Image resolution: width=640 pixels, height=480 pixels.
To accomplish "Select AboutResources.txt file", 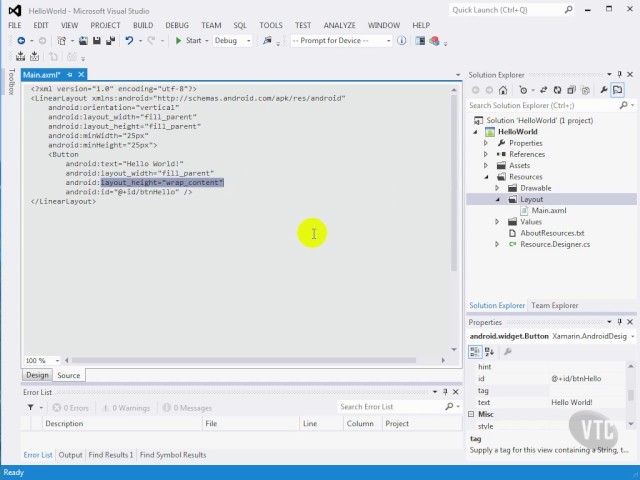I will (x=552, y=233).
